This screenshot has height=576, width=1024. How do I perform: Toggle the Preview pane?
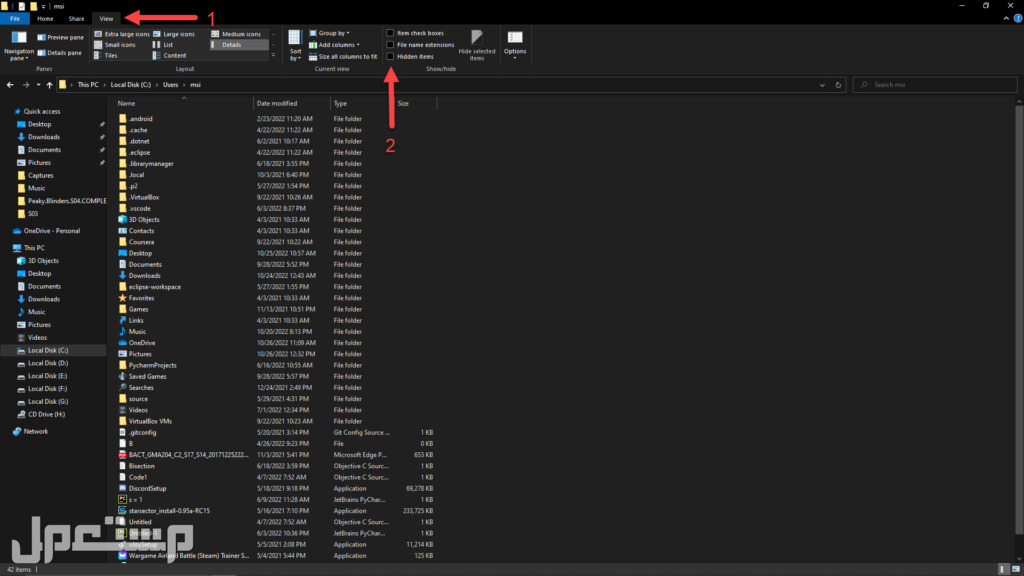61,37
